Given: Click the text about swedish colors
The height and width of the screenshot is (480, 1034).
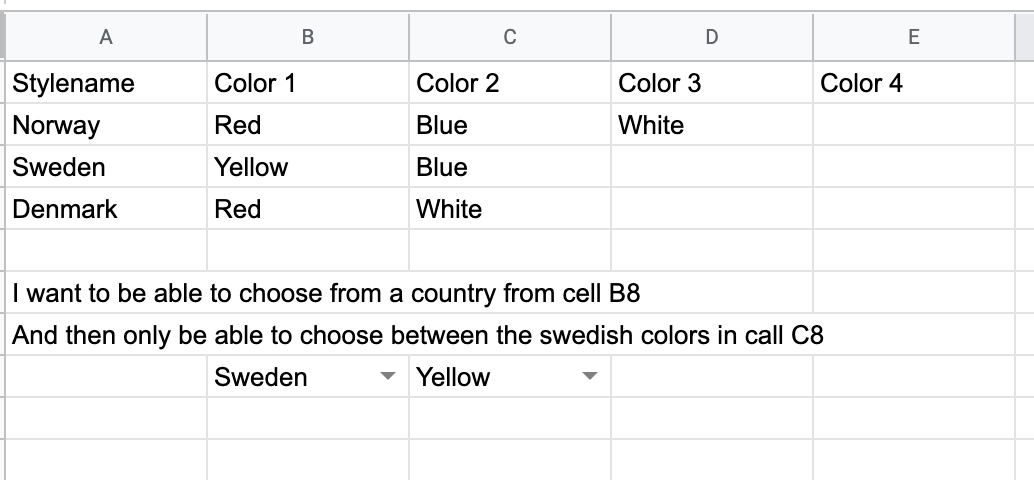Looking at the screenshot, I should 418,335.
